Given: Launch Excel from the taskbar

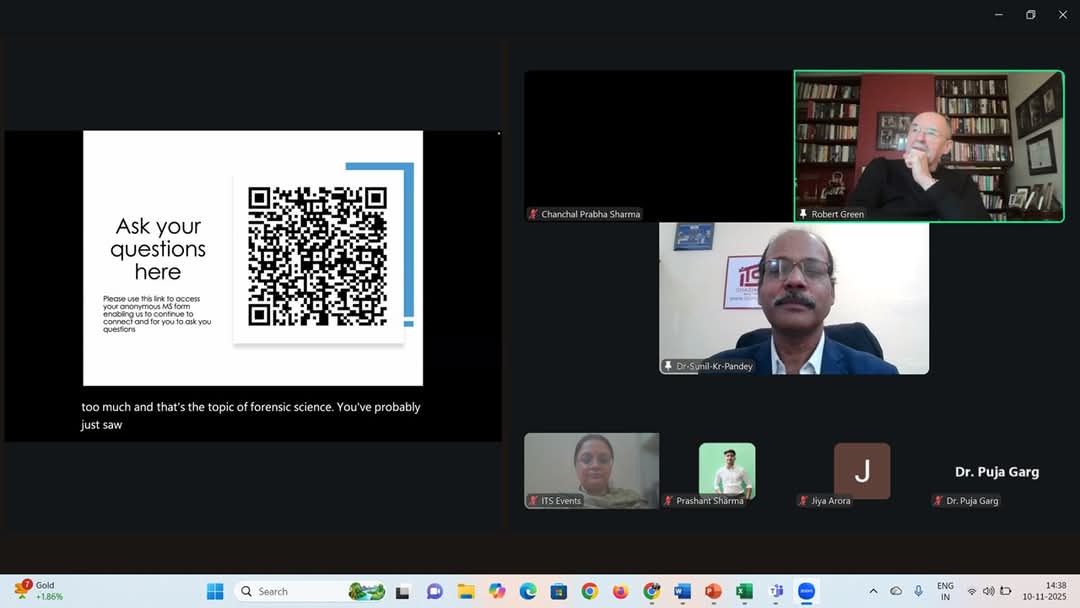Looking at the screenshot, I should point(744,591).
